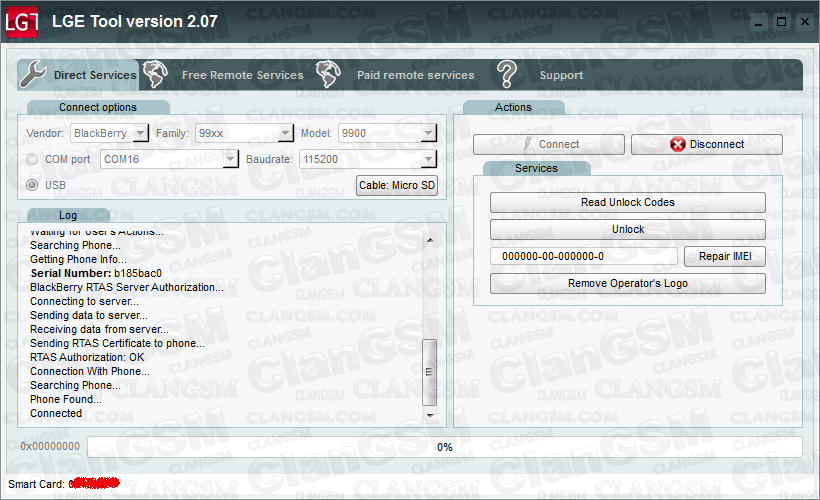Viewport: 820px width, 500px height.
Task: Select the Actions tab header
Action: [x=514, y=107]
